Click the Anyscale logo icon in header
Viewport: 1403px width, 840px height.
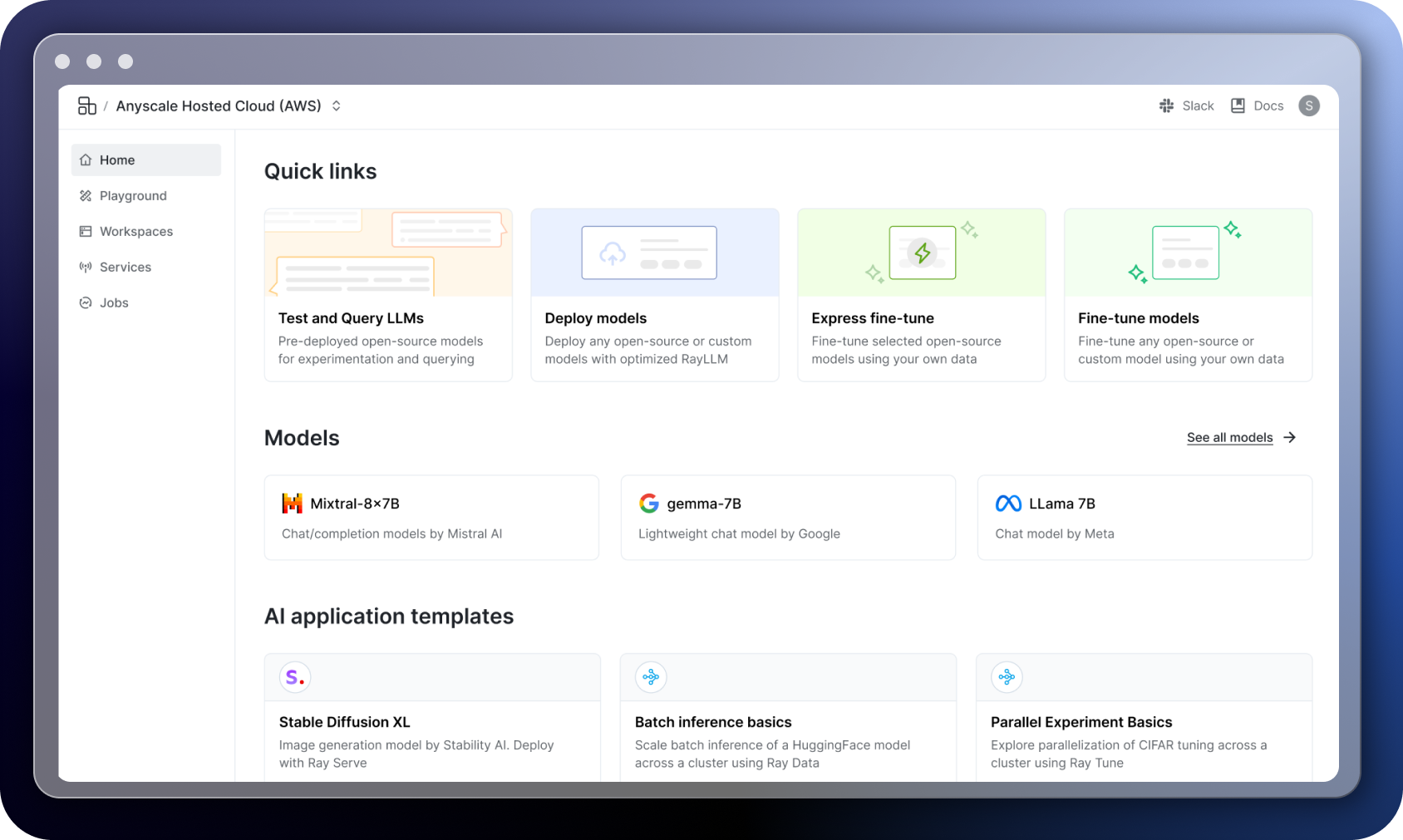point(87,106)
